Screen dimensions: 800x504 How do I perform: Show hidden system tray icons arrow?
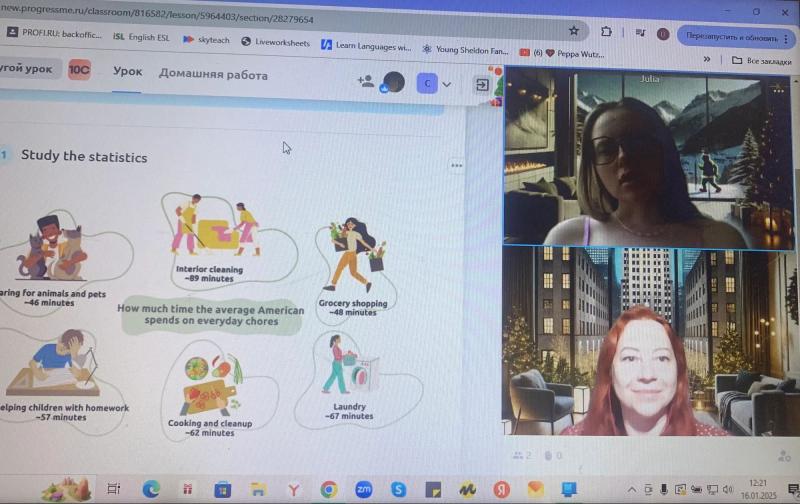coord(632,490)
